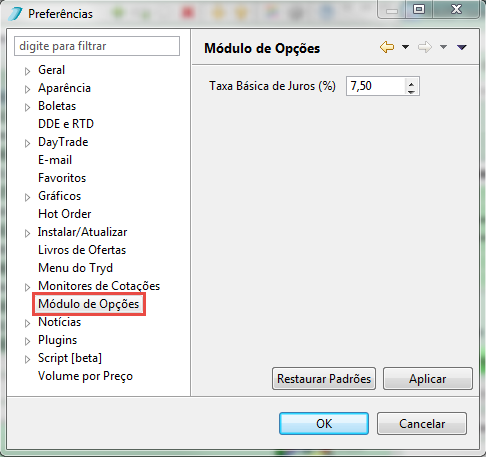Viewport: 486px width, 457px height.
Task: Confirm with the OK button
Action: [x=324, y=424]
